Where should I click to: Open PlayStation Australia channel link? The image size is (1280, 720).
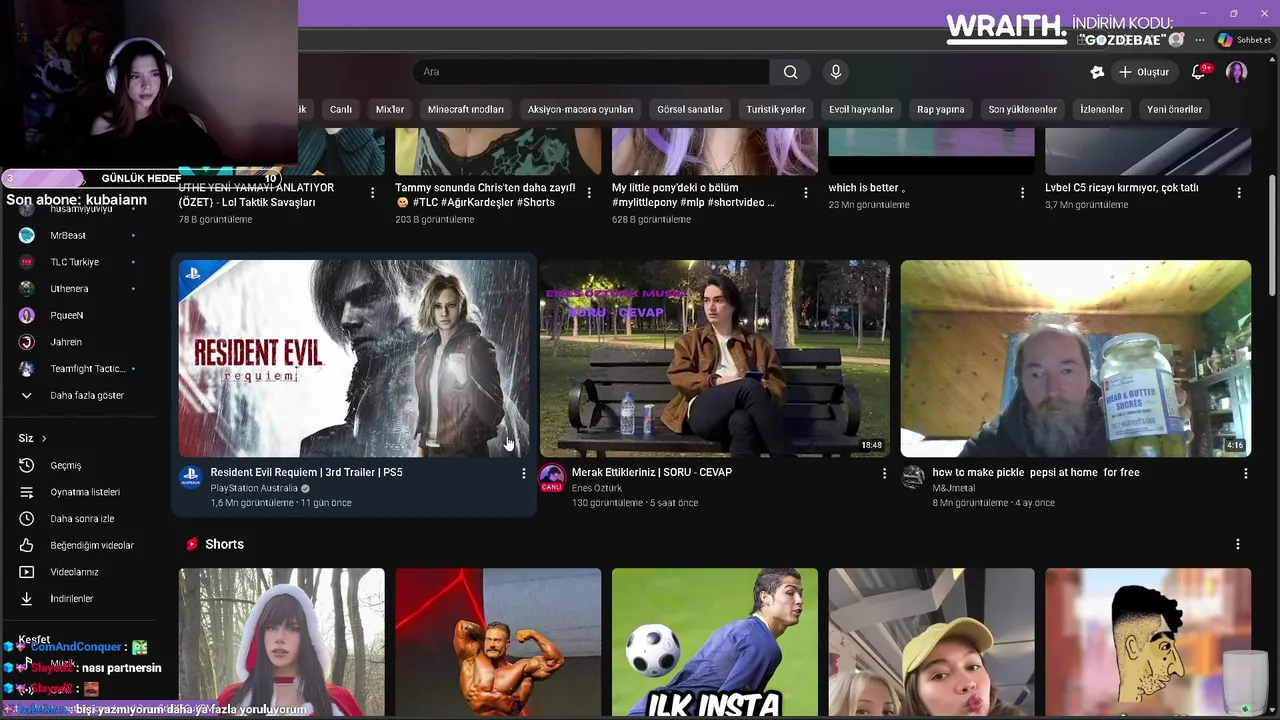[254, 488]
